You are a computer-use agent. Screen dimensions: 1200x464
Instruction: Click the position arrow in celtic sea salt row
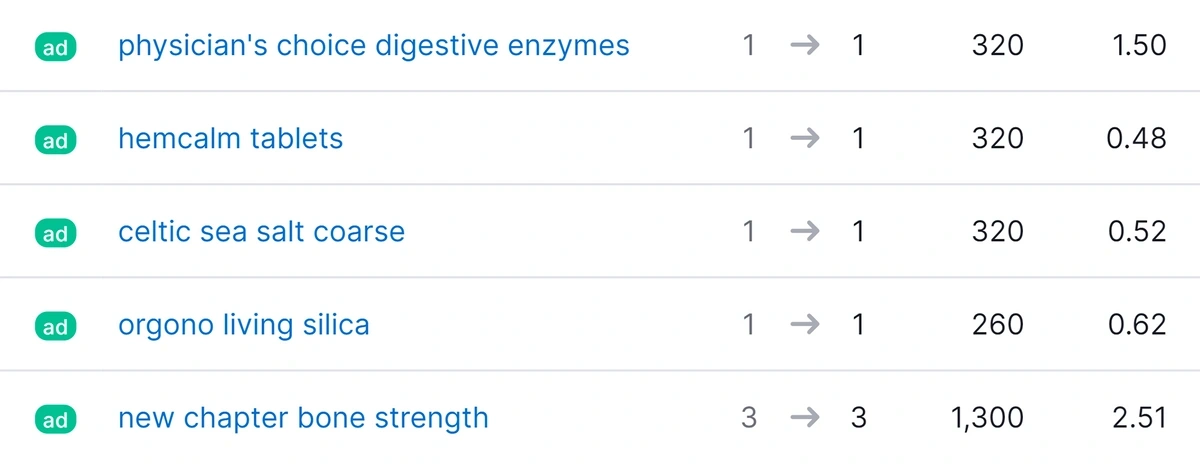click(804, 231)
